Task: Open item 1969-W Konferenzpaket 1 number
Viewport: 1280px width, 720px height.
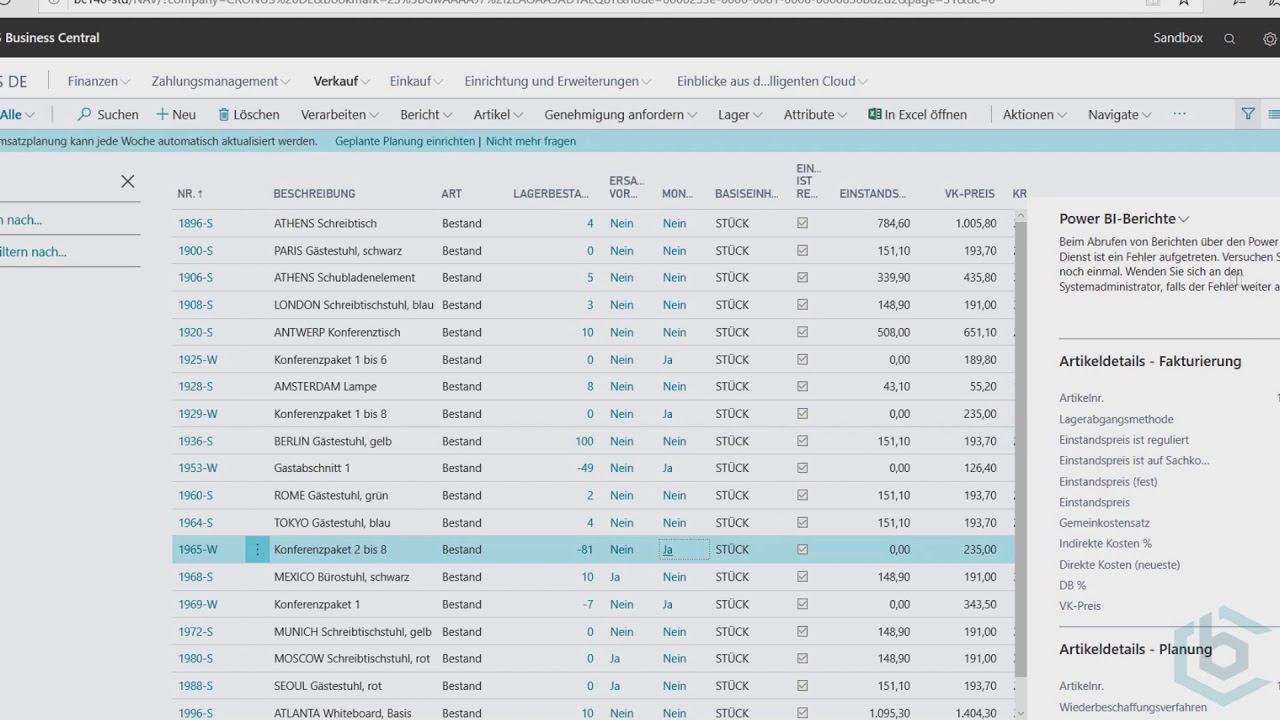Action: [x=198, y=604]
